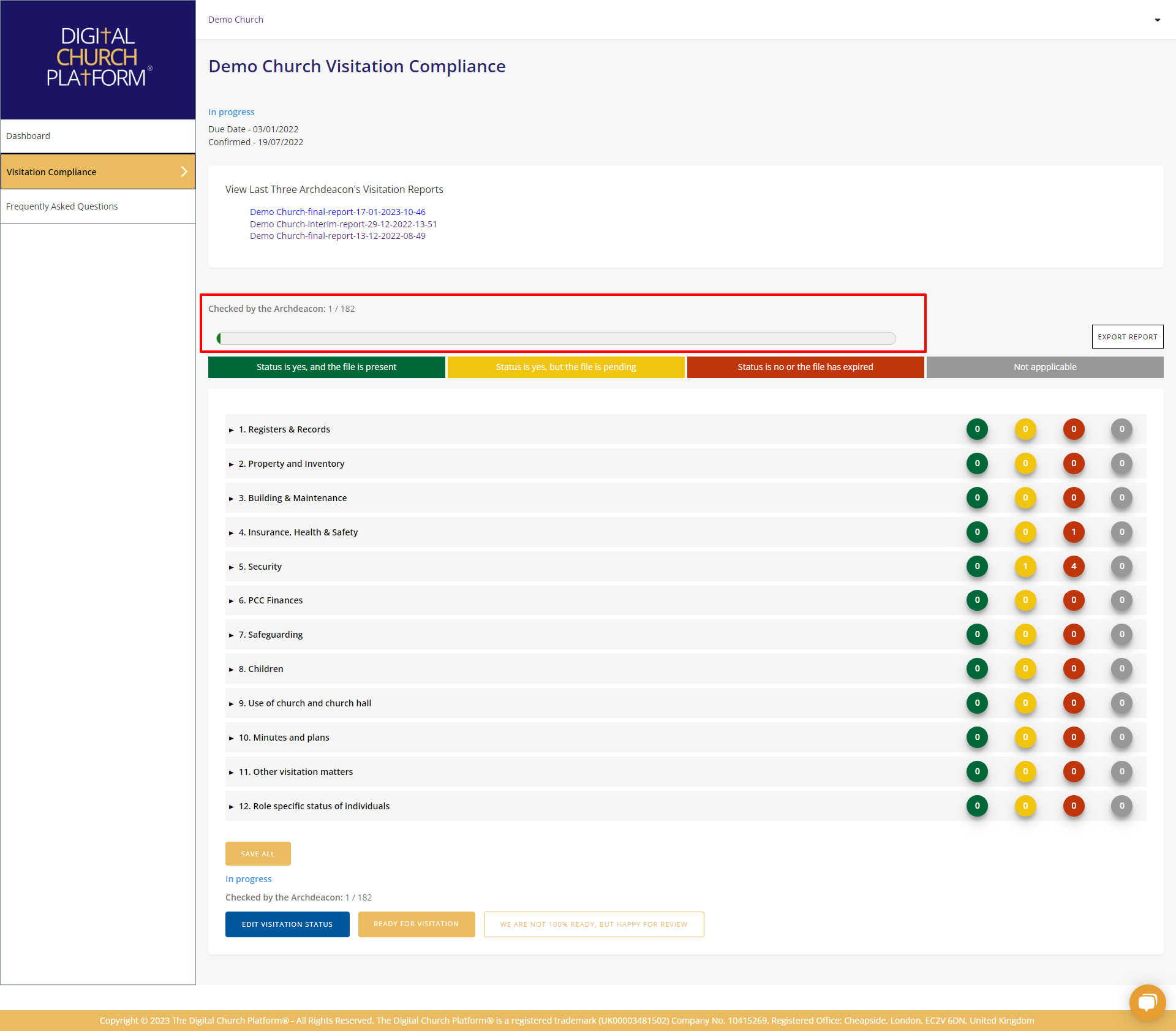
Task: Click the green compliance status icon for Registers & Records
Action: (x=978, y=430)
